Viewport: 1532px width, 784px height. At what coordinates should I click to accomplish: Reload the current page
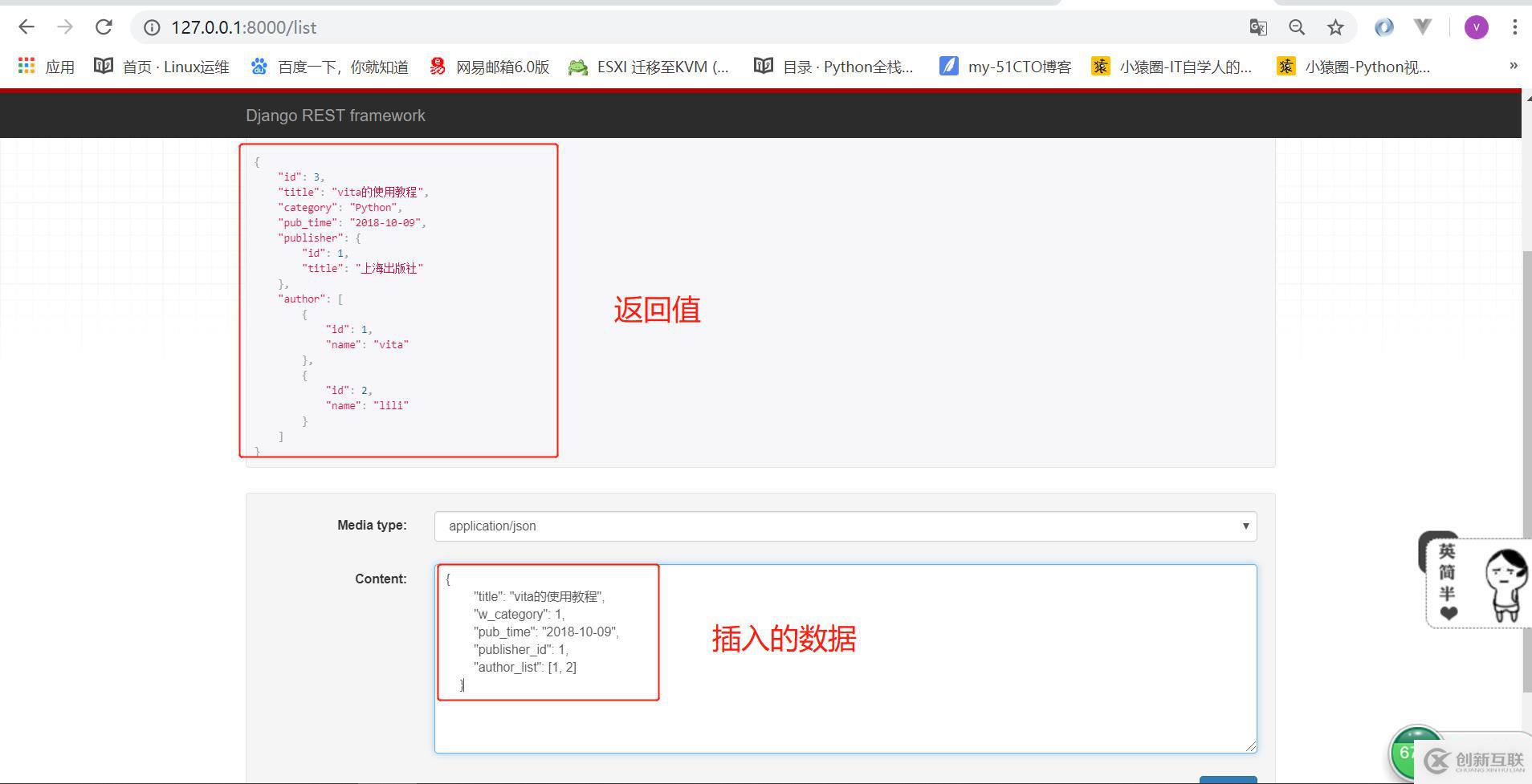tap(104, 27)
